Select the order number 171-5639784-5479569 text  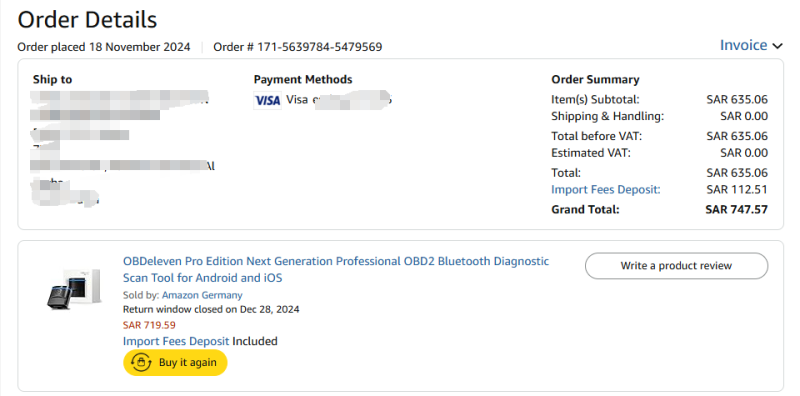click(x=319, y=47)
